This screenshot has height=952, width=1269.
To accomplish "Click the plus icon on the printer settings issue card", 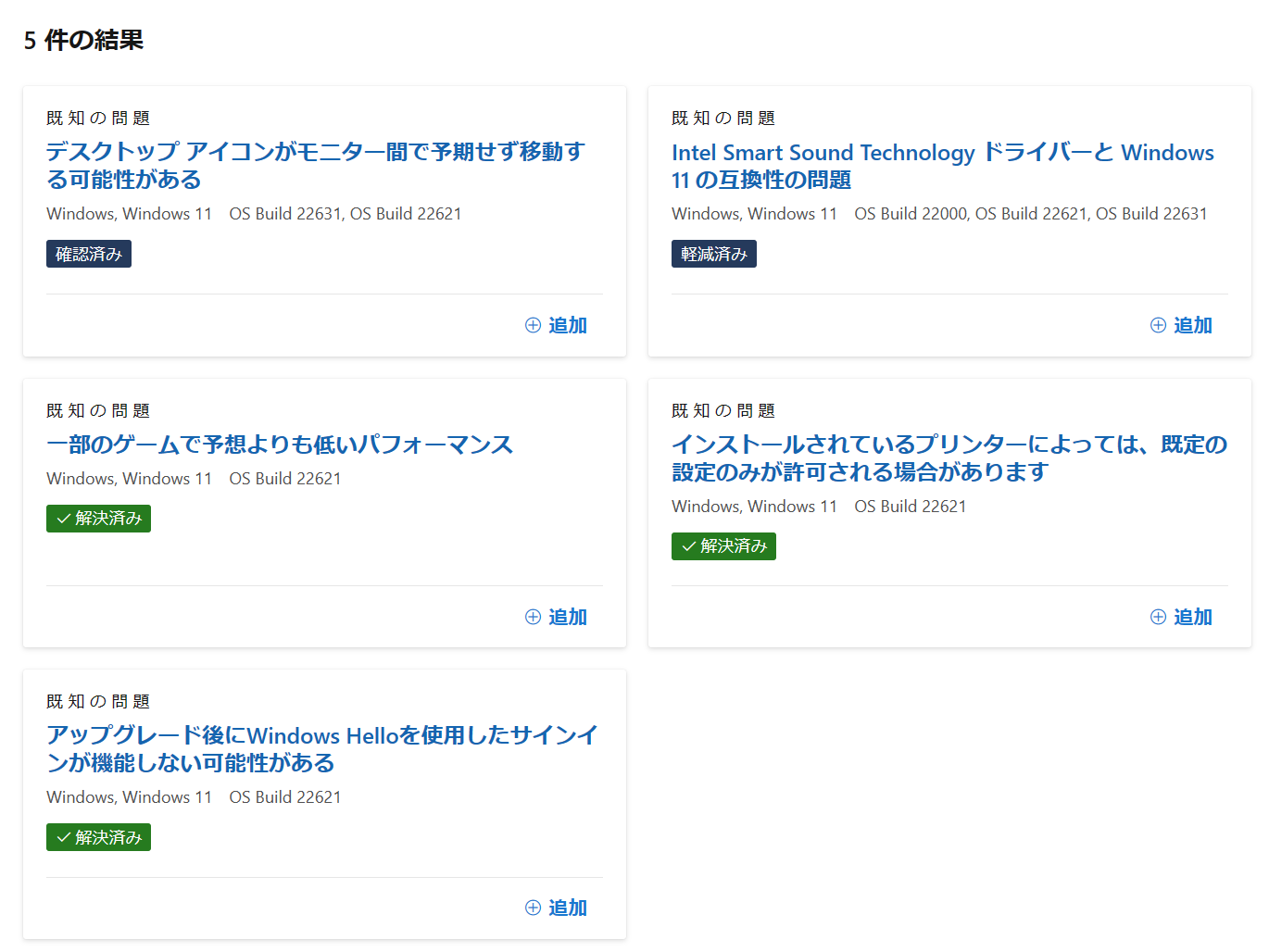I will [1158, 617].
